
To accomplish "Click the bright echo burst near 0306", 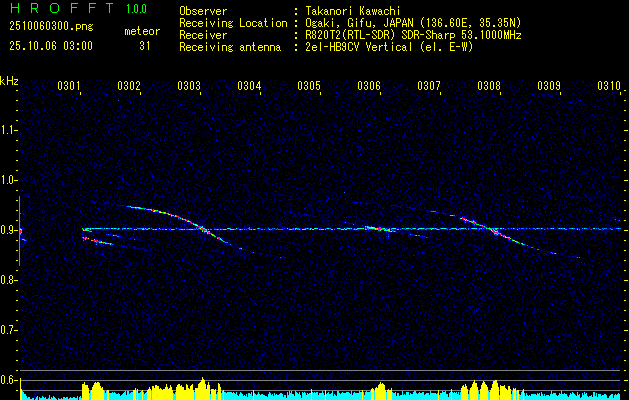I will [x=378, y=229].
